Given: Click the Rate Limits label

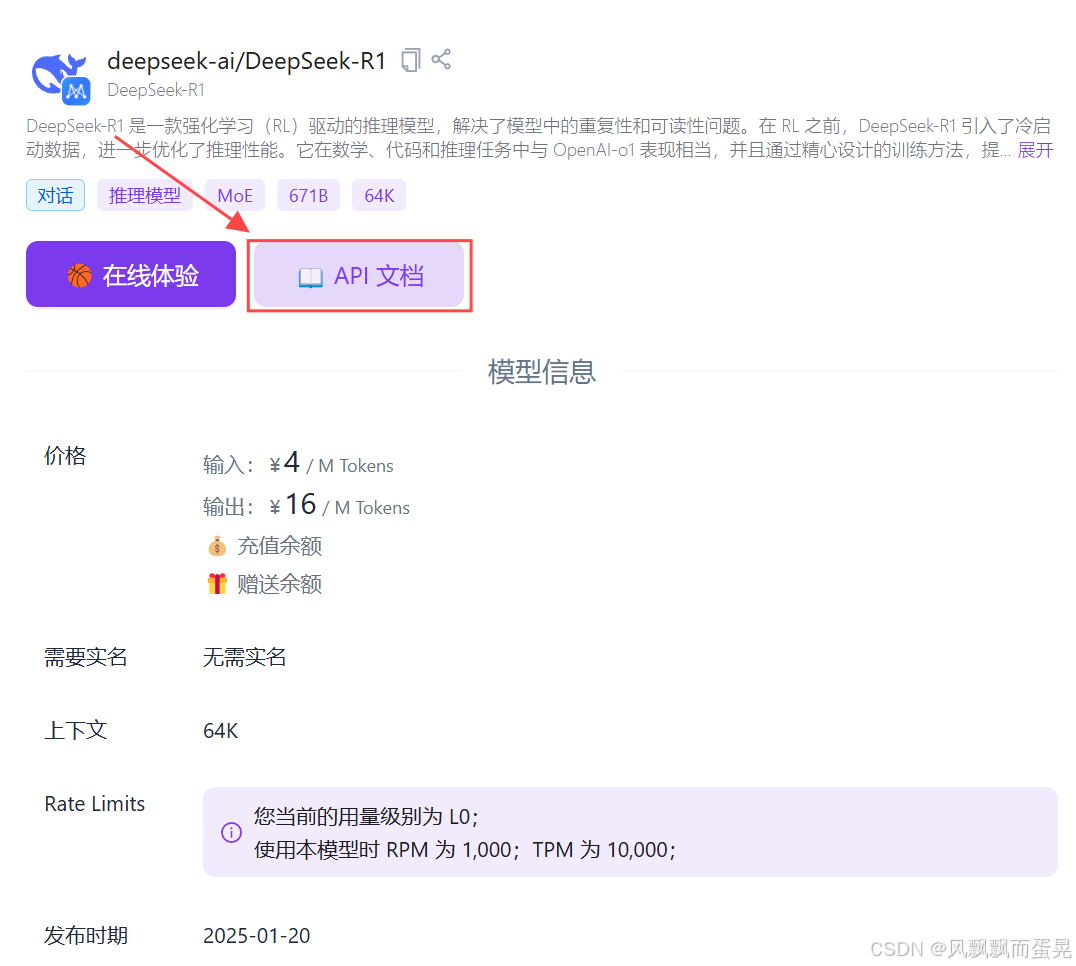Looking at the screenshot, I should point(95,803).
